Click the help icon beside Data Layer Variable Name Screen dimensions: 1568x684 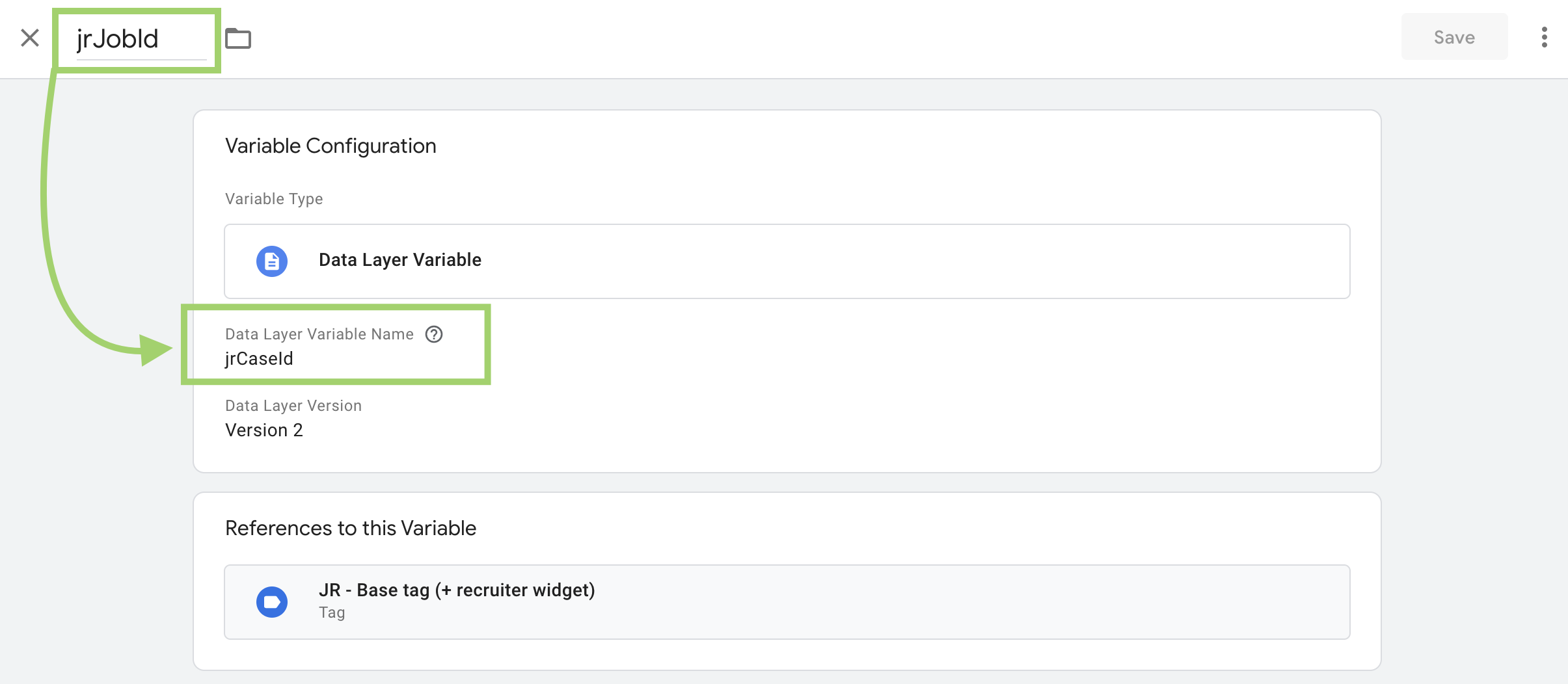point(434,334)
